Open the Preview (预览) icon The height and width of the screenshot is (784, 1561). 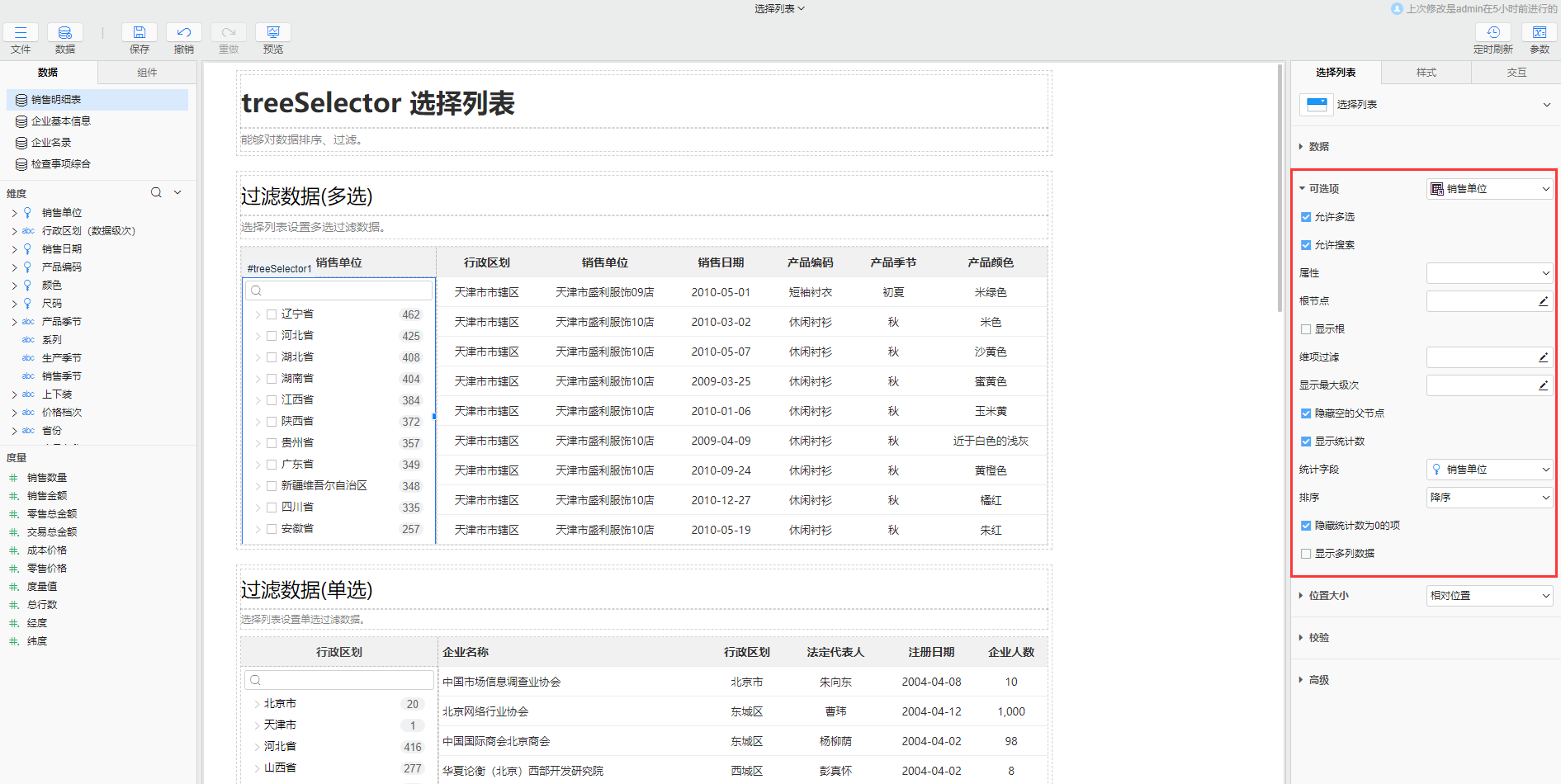[x=272, y=33]
